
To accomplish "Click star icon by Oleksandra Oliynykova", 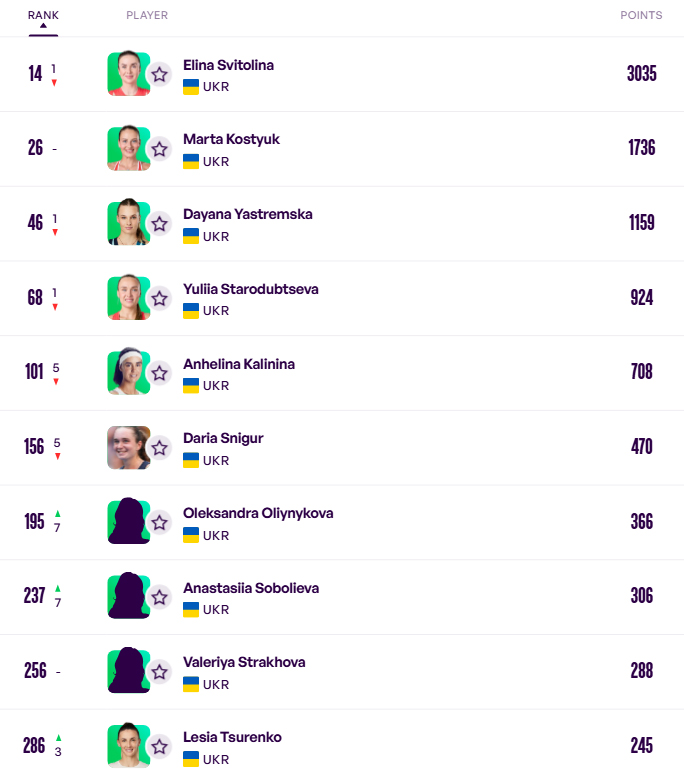I will tap(159, 522).
